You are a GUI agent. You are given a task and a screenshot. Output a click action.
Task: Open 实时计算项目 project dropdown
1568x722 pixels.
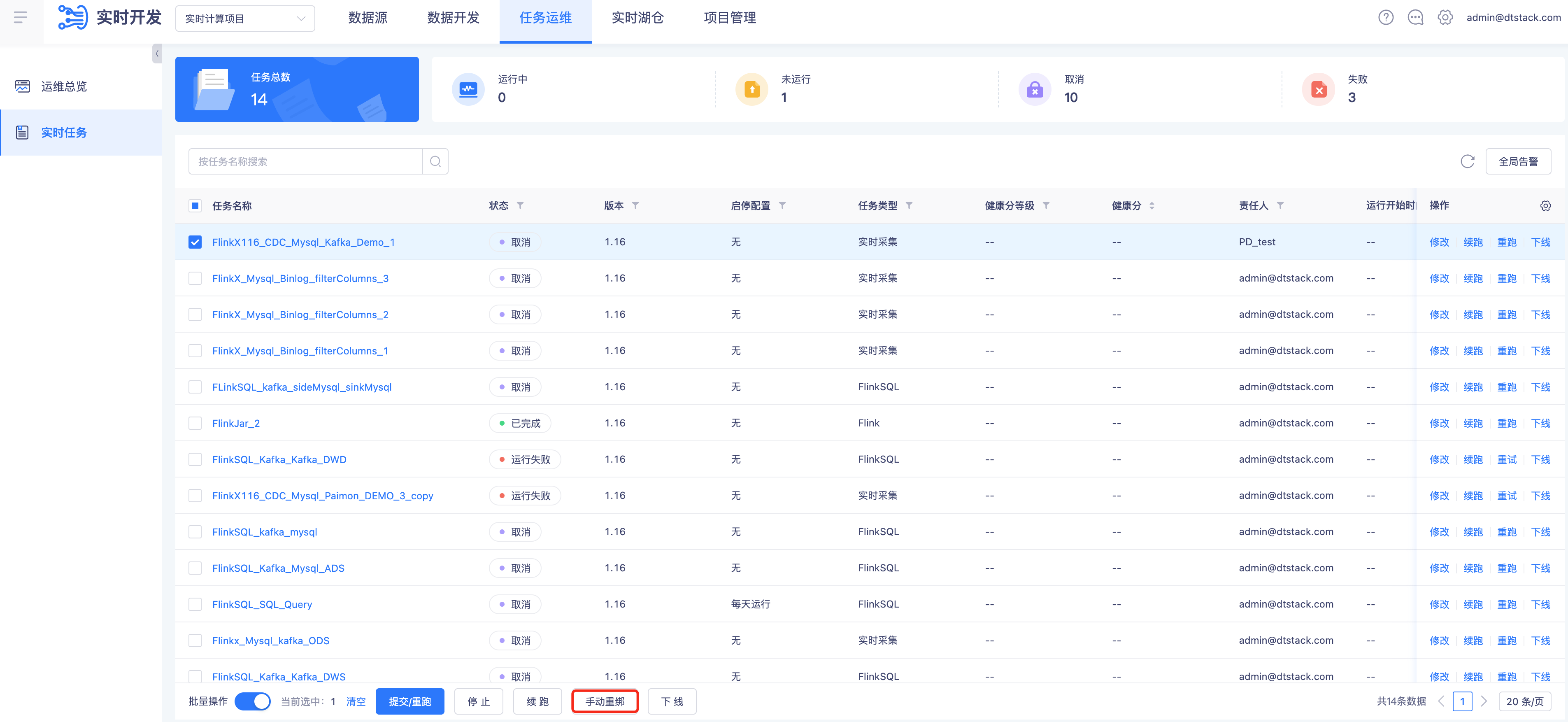pos(245,18)
